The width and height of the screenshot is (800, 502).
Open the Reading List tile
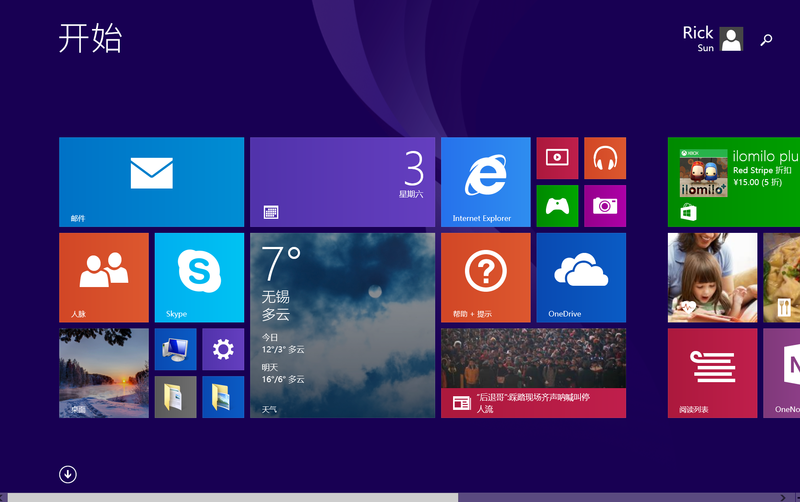[x=712, y=373]
